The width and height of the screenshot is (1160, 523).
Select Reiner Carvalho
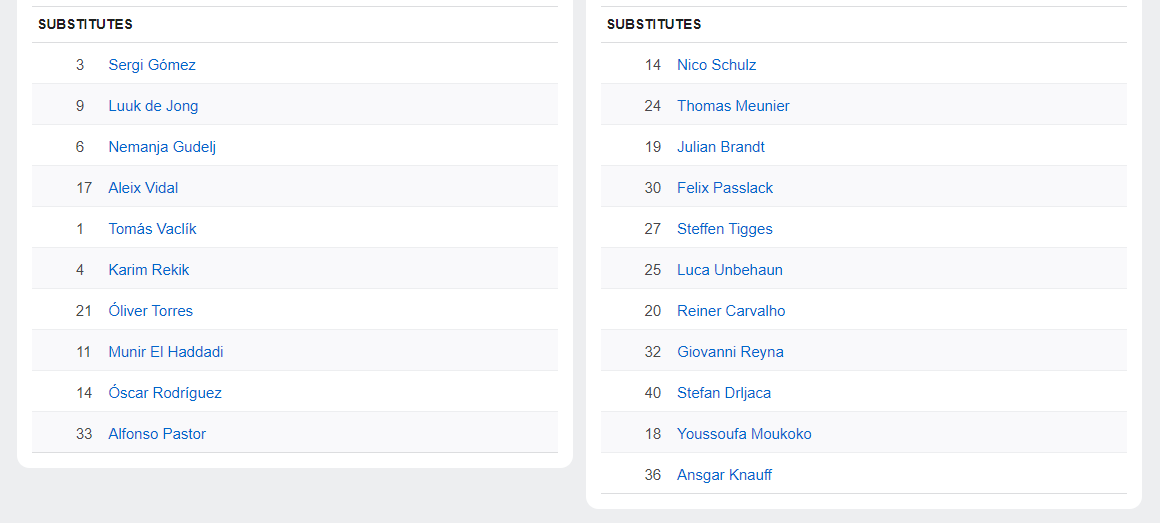pos(731,311)
